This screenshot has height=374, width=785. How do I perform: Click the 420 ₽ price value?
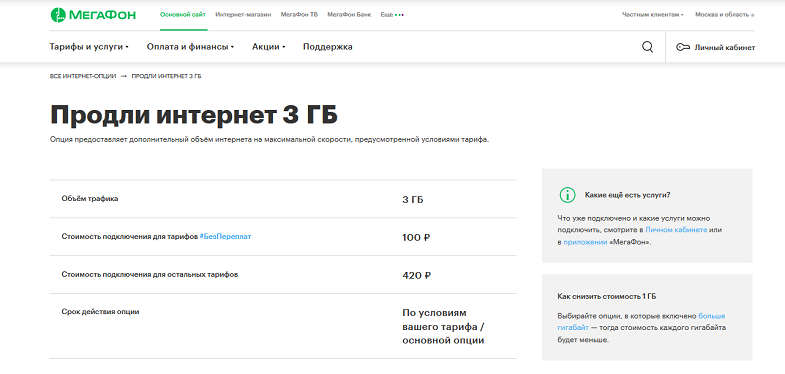[x=417, y=275]
